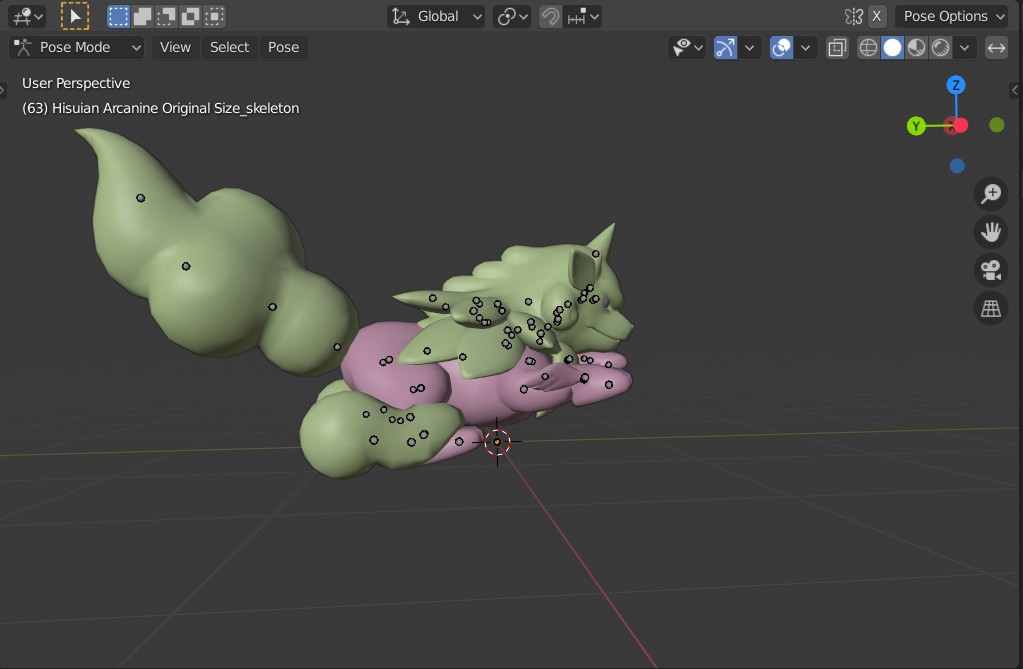Click the pose mirror butterfly icon
This screenshot has width=1023, height=669.
tap(853, 16)
